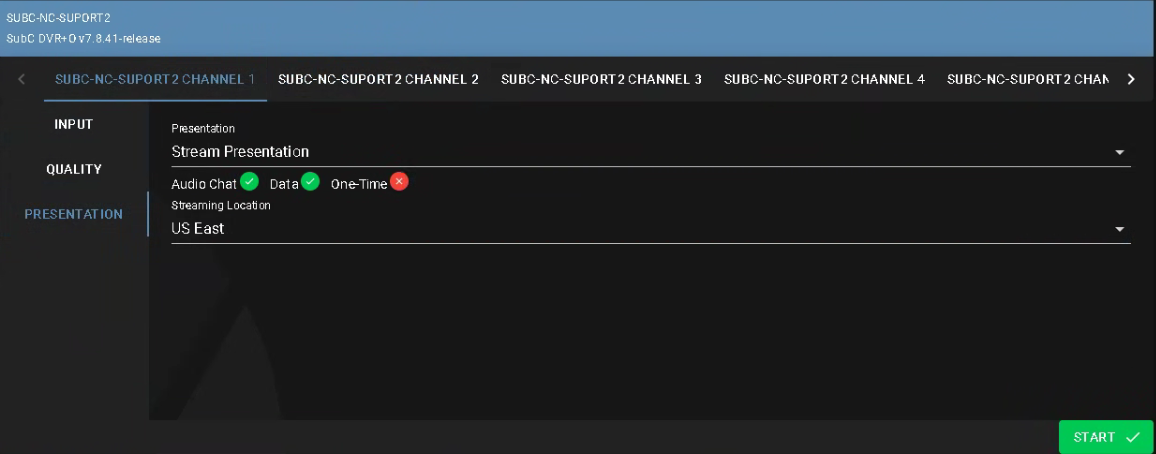The image size is (1156, 454).
Task: Open the INPUT settings section
Action: pos(74,125)
